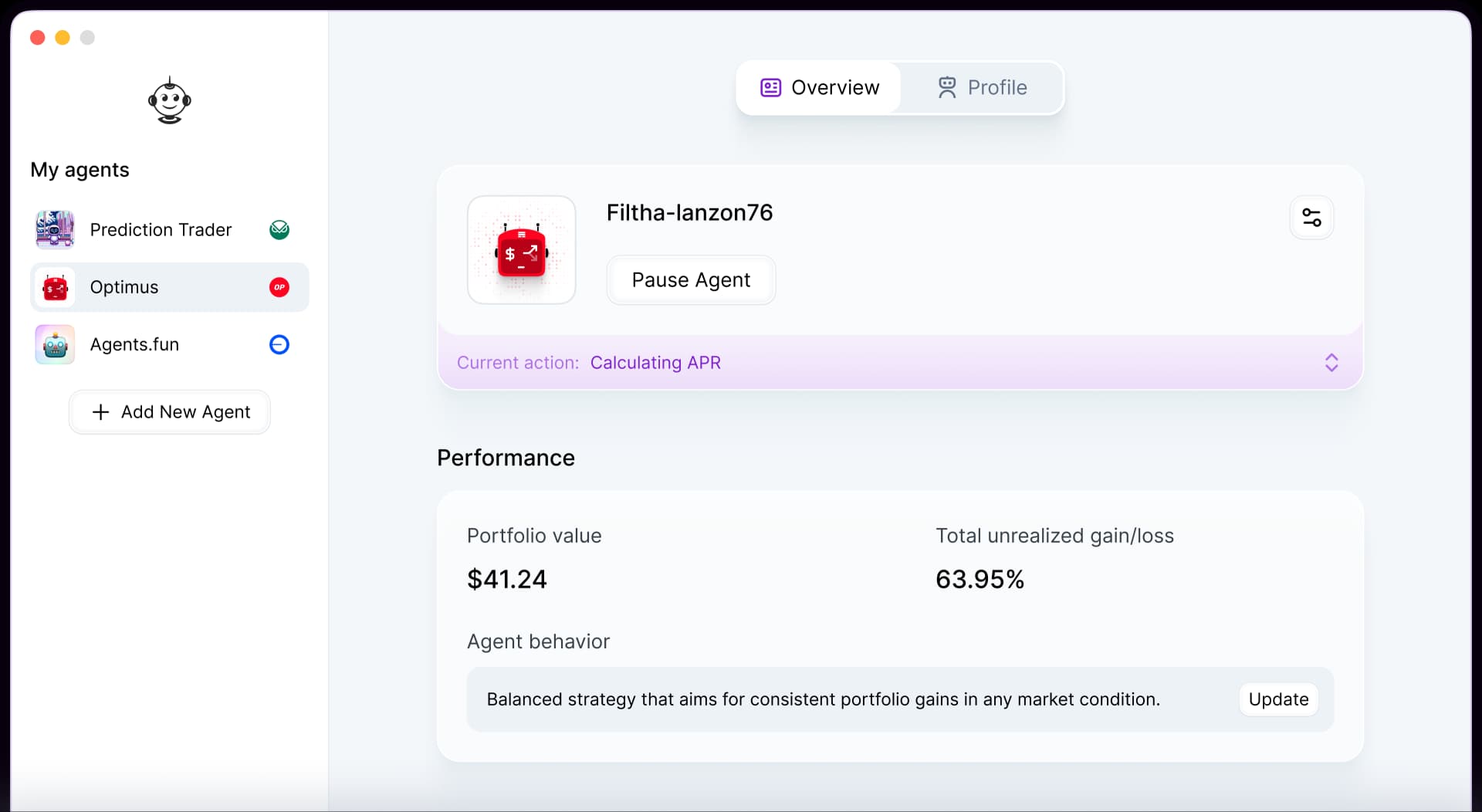
Task: Click the red OP chain badge
Action: point(279,287)
